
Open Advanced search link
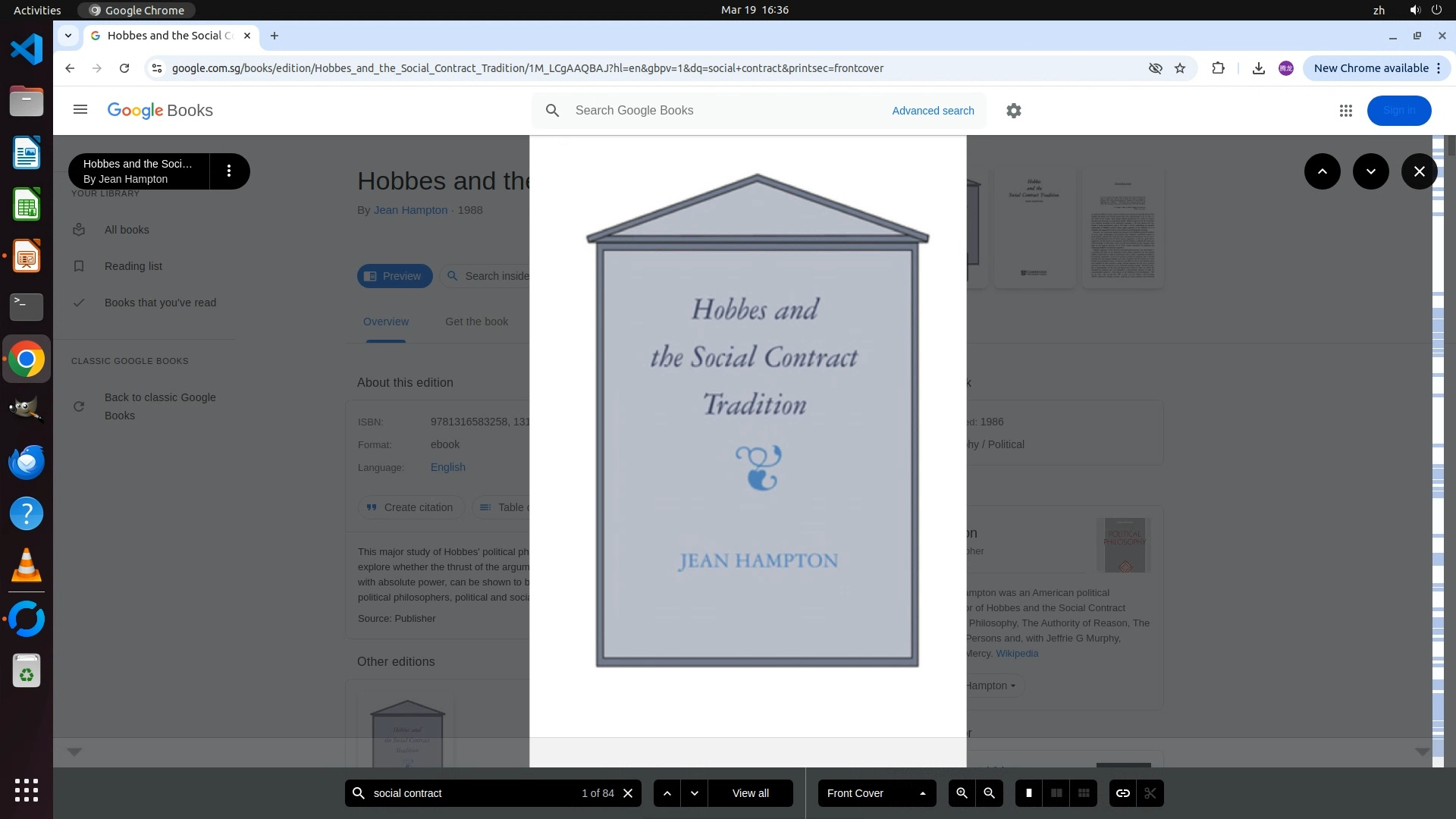tap(933, 111)
